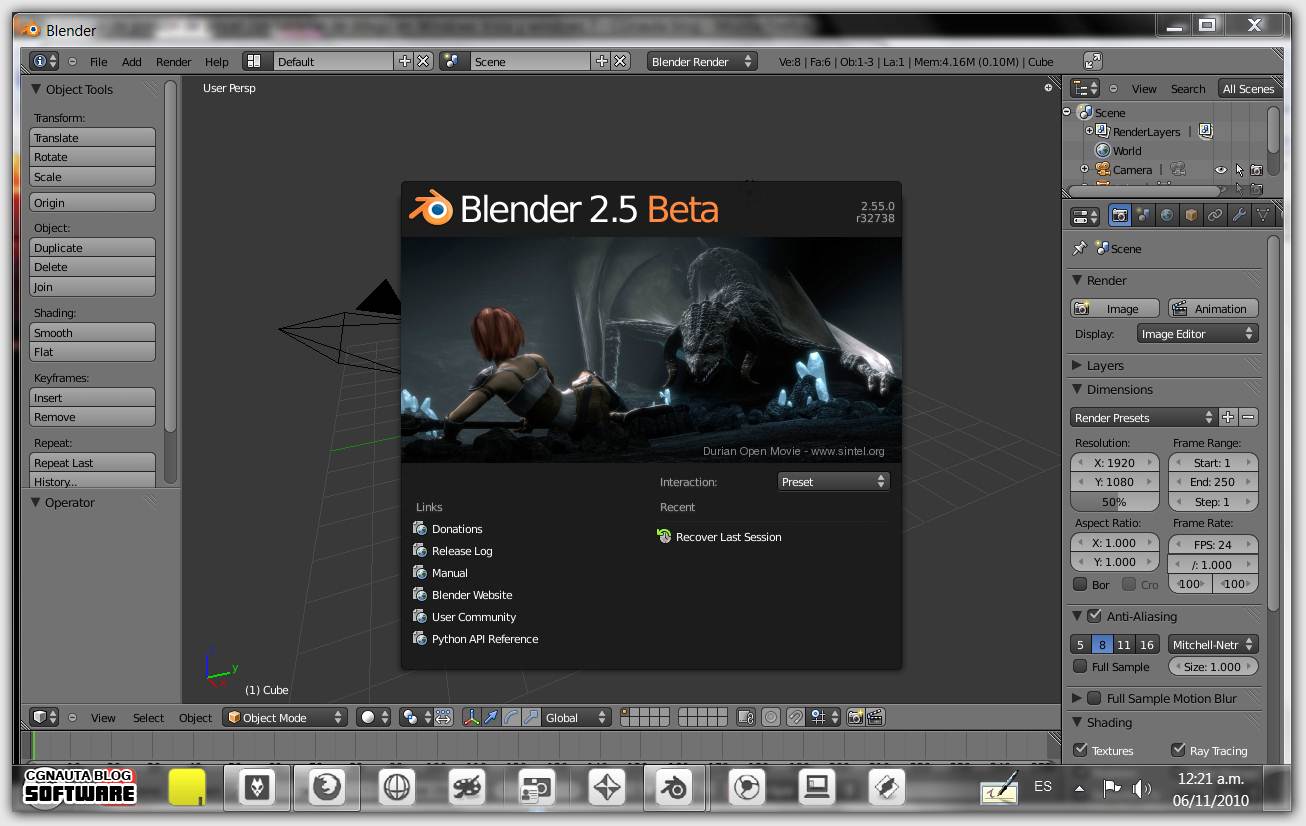Image resolution: width=1306 pixels, height=826 pixels.
Task: Select the Modifiers tab (wrench icon)
Action: (1236, 215)
